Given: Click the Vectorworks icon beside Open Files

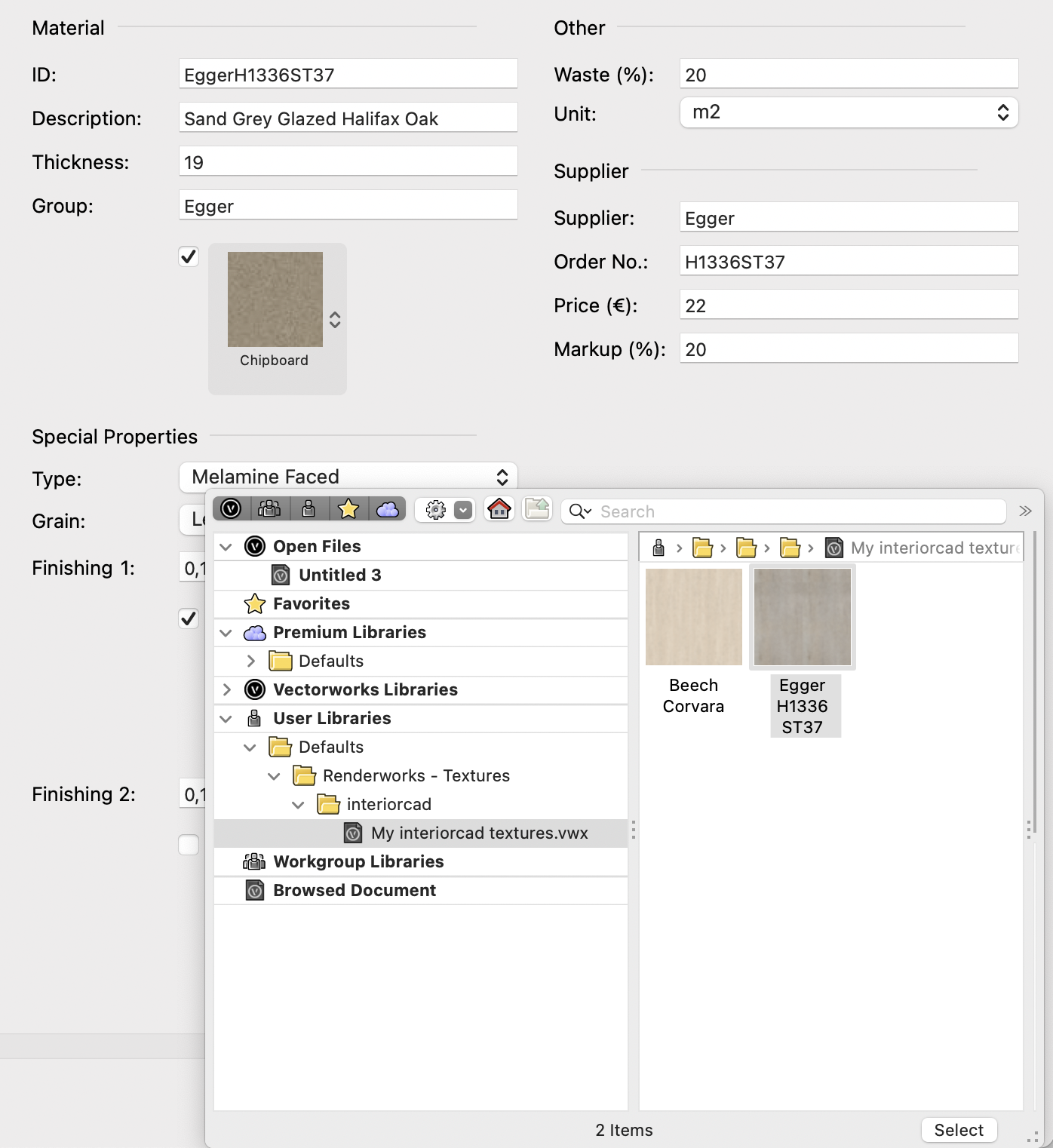Looking at the screenshot, I should click(255, 546).
